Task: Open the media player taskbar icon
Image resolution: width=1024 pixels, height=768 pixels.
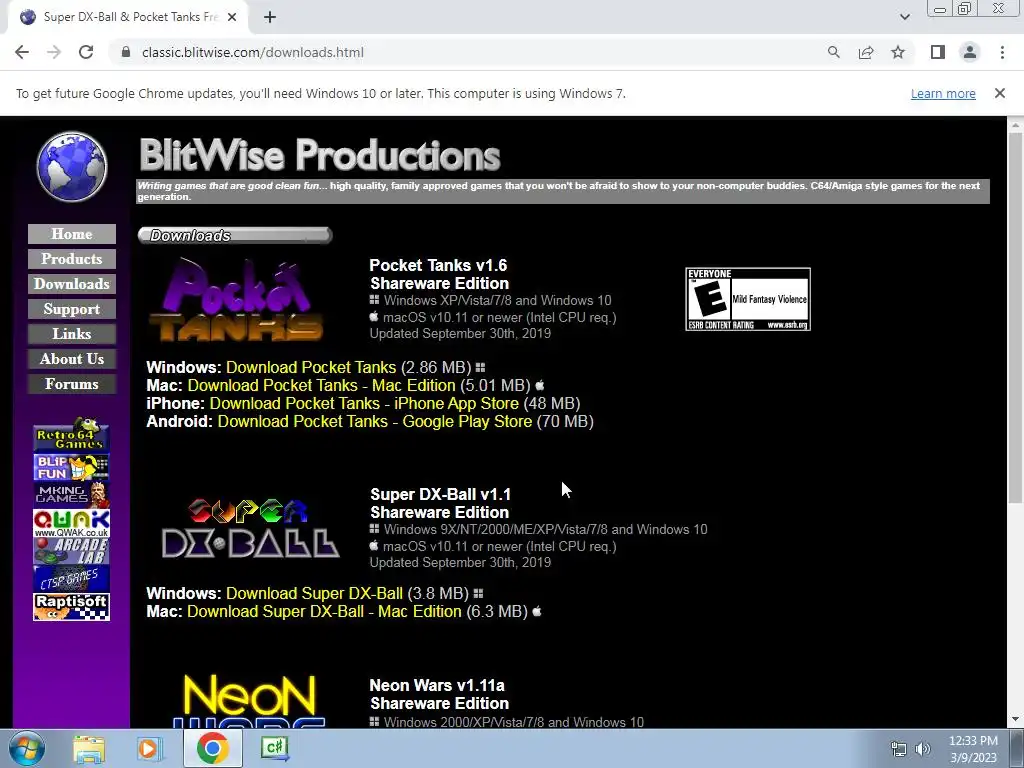Action: point(150,748)
